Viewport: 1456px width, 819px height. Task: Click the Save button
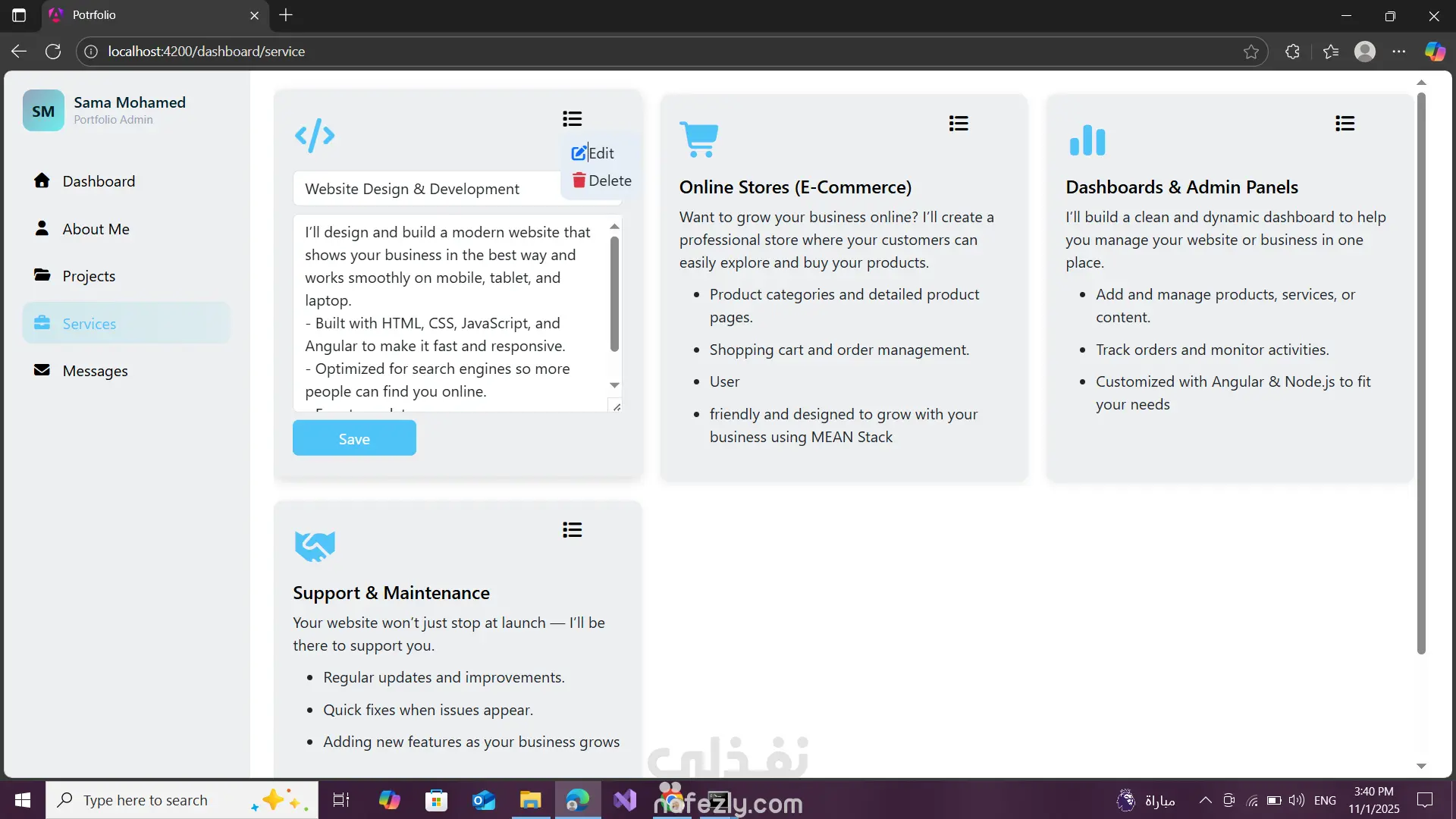pos(354,438)
